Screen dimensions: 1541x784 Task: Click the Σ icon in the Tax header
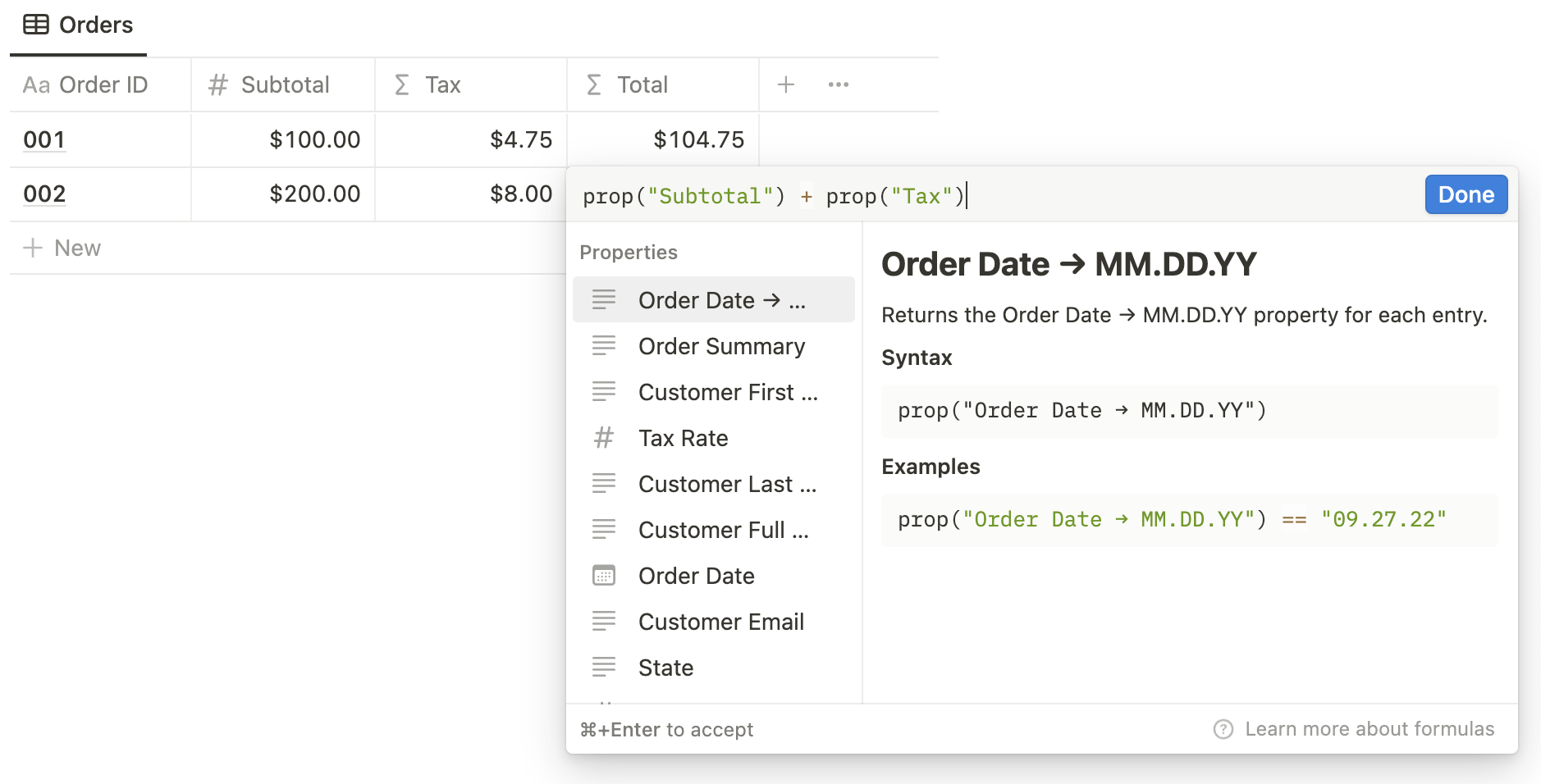401,84
